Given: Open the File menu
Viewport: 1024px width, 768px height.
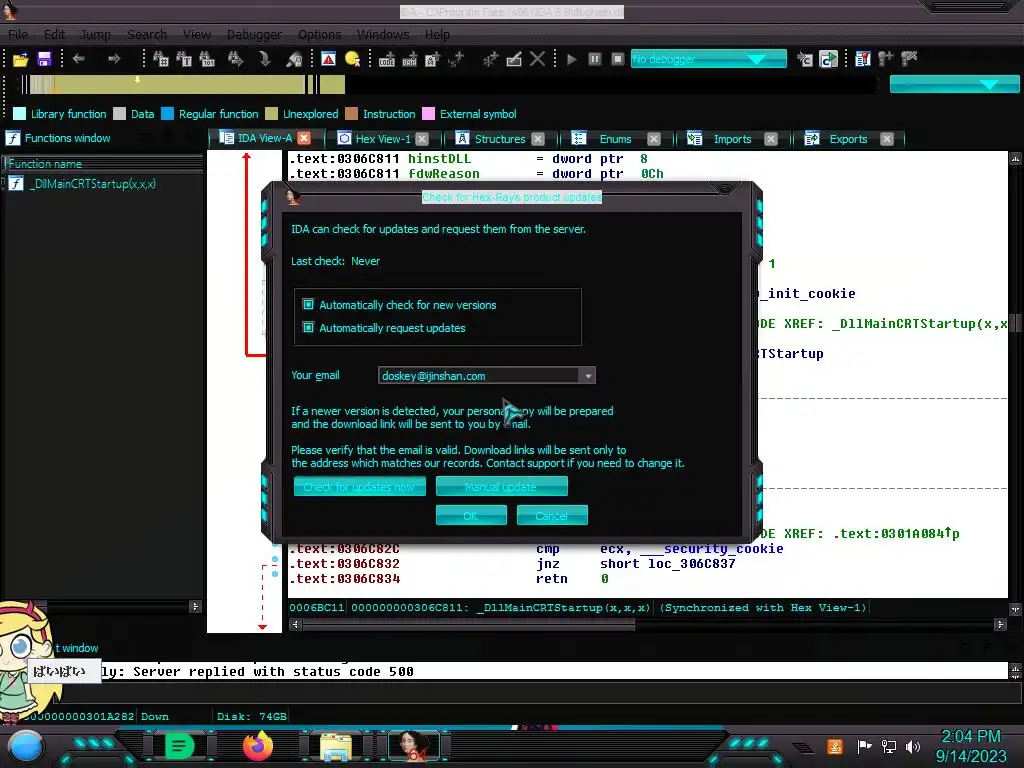Looking at the screenshot, I should tap(18, 35).
